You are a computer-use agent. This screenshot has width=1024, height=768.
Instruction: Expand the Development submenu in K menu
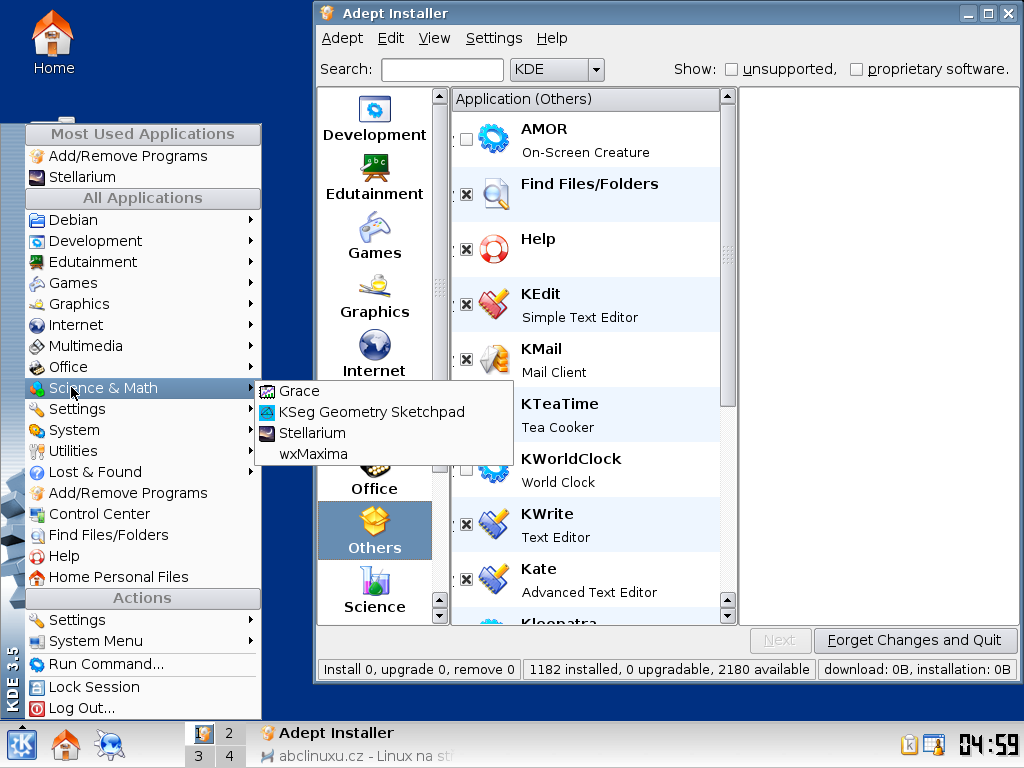tap(143, 241)
